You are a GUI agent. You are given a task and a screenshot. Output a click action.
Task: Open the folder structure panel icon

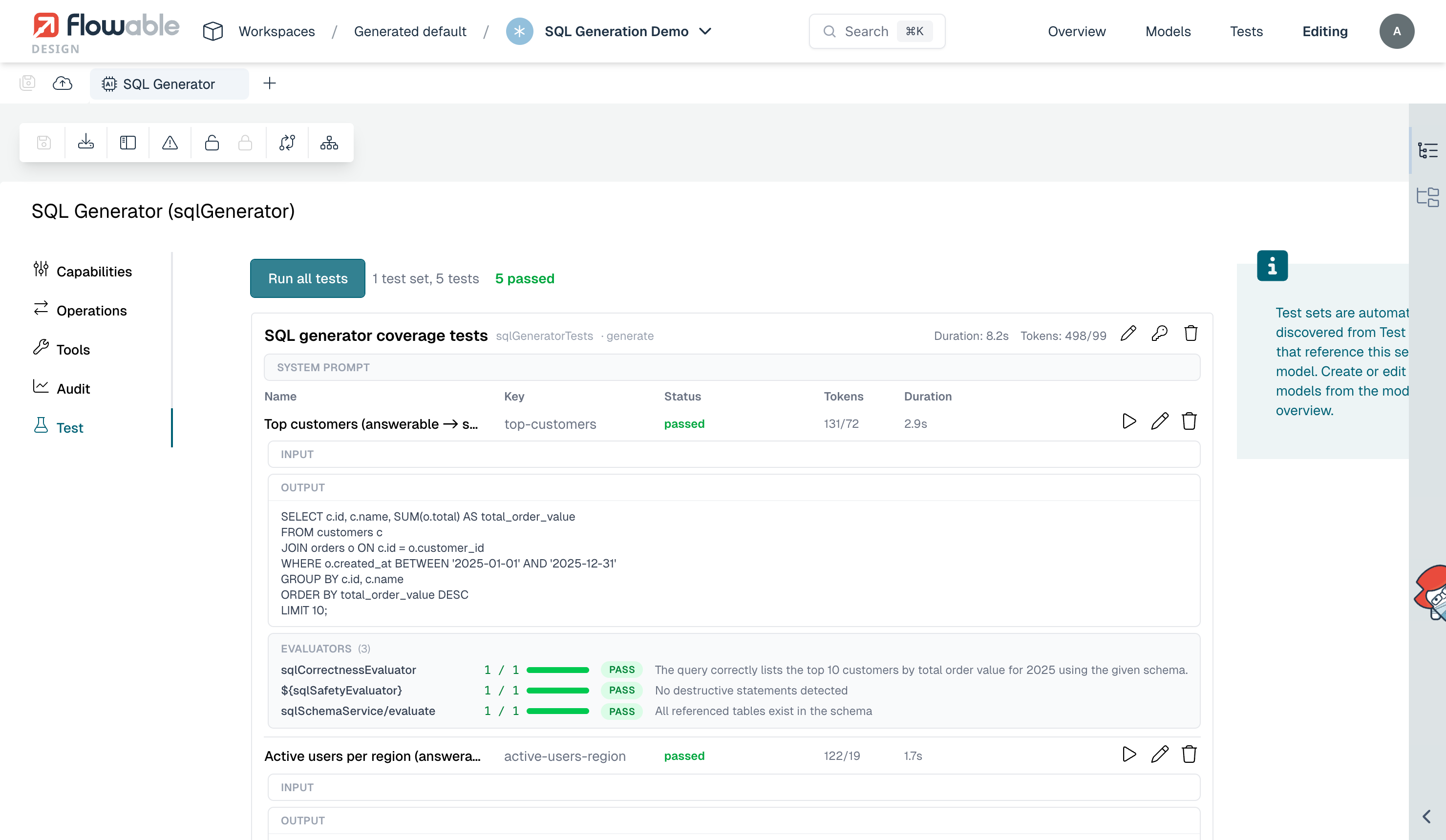click(x=1427, y=197)
